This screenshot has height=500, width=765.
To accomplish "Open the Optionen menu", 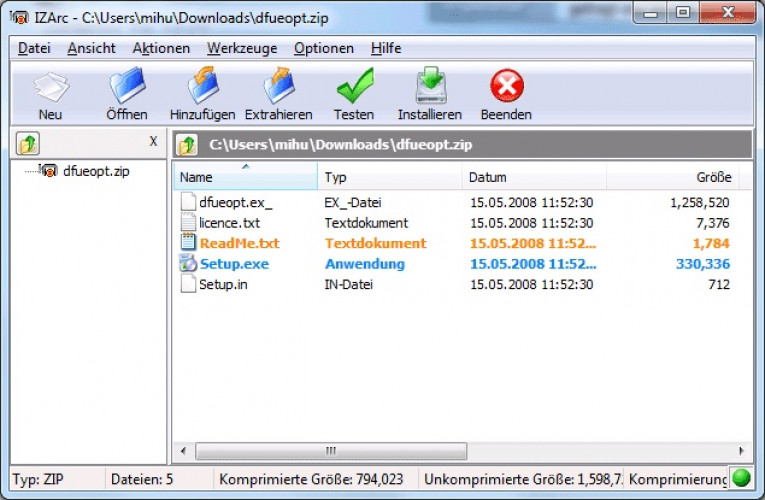I will click(x=323, y=48).
